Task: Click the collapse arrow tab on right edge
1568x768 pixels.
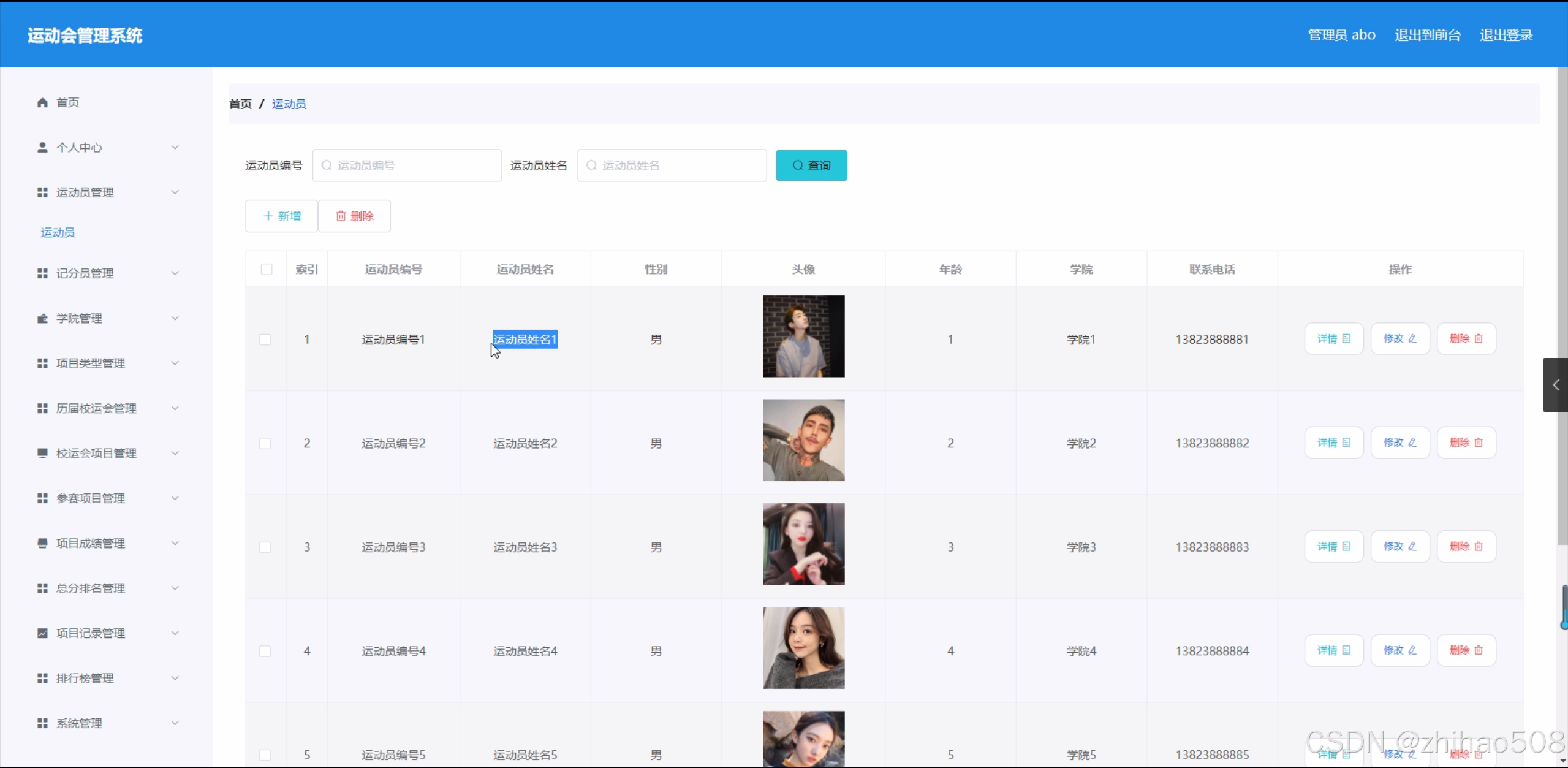Action: click(1555, 385)
